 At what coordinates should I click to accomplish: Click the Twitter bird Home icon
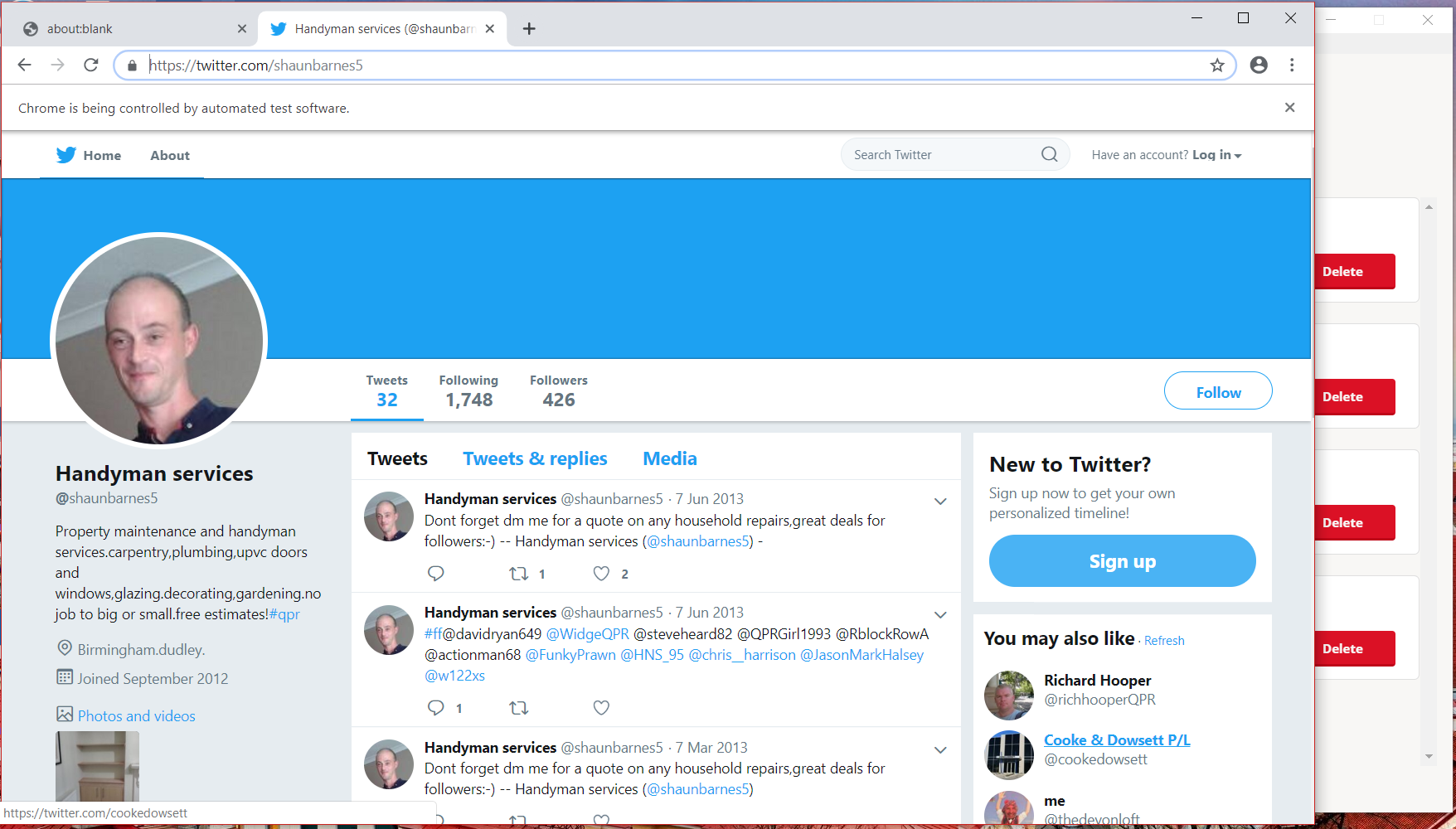coord(66,155)
